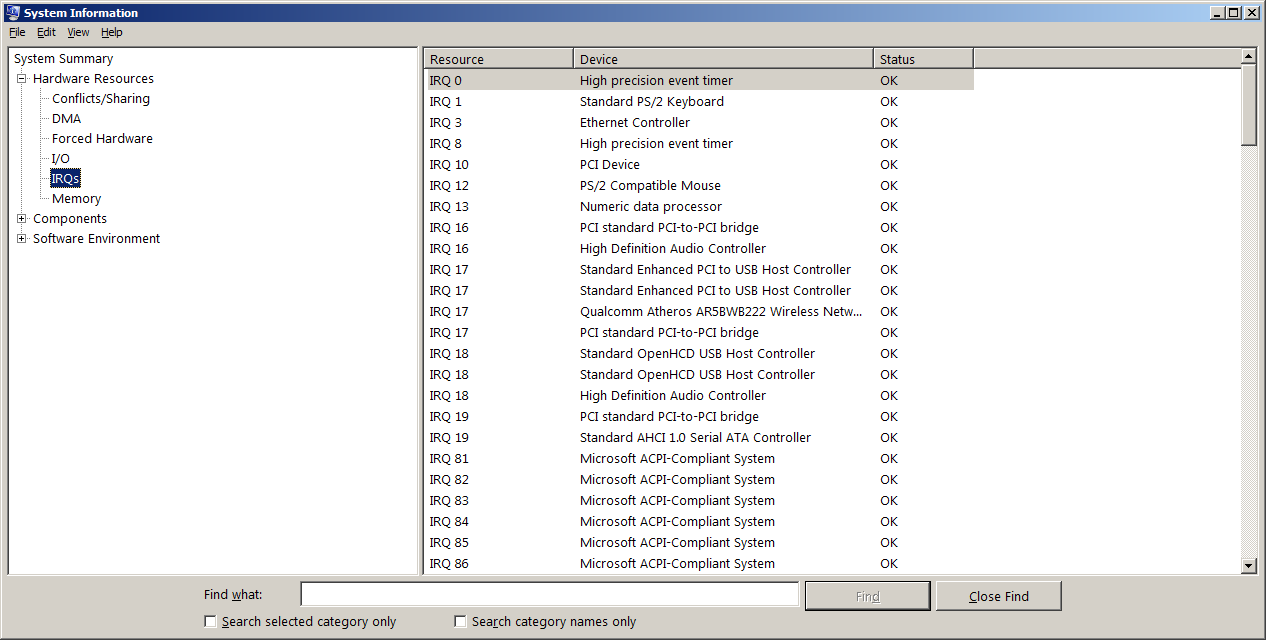Expand the Software Environment tree node
Screen dimensions: 1266x640
(x=21, y=239)
